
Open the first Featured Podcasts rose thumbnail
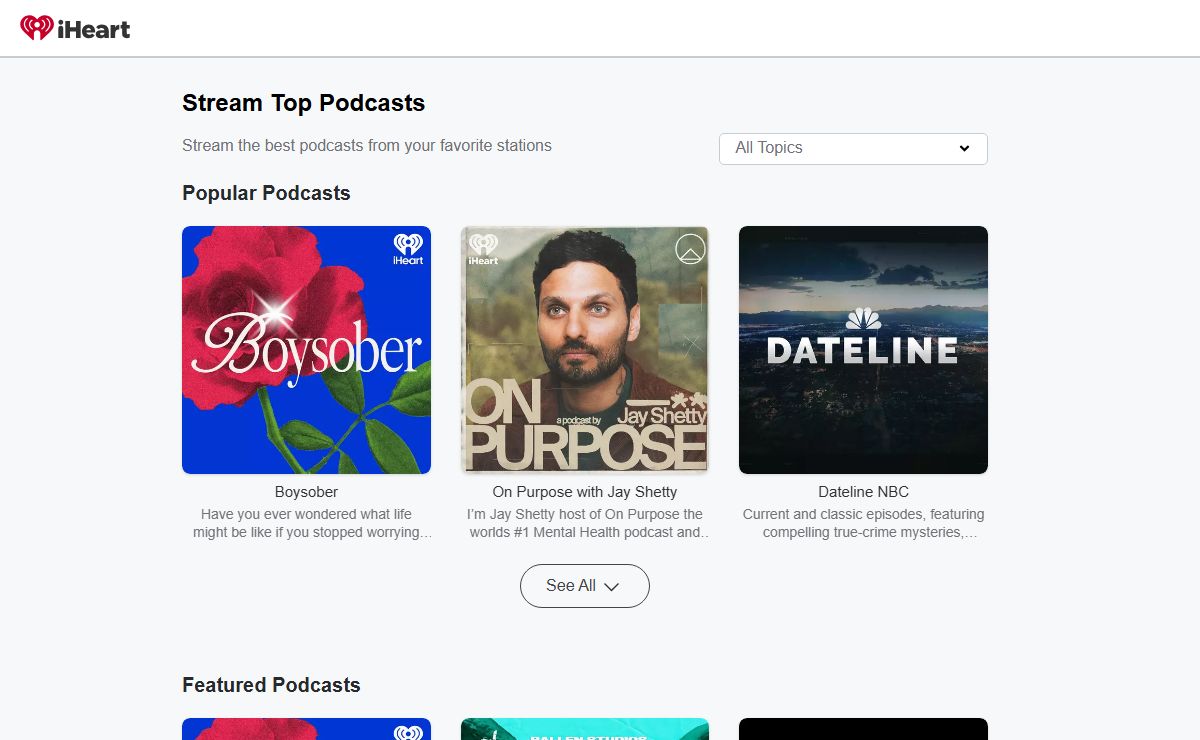click(306, 729)
